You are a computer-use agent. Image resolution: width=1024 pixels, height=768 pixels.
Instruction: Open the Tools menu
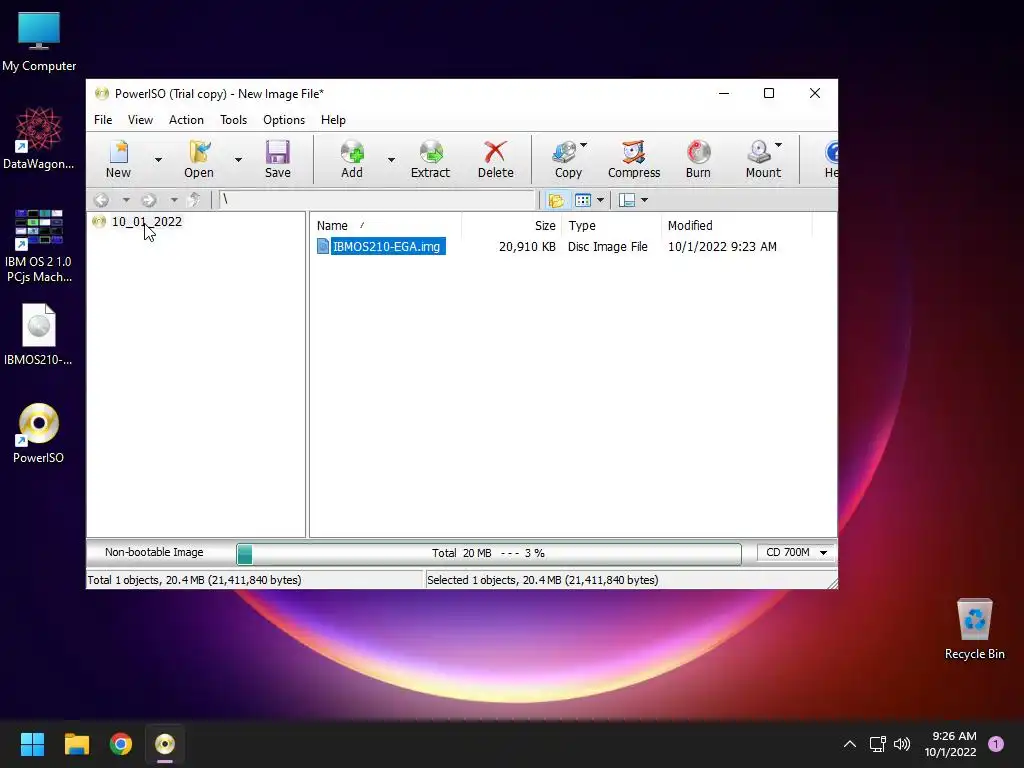233,120
